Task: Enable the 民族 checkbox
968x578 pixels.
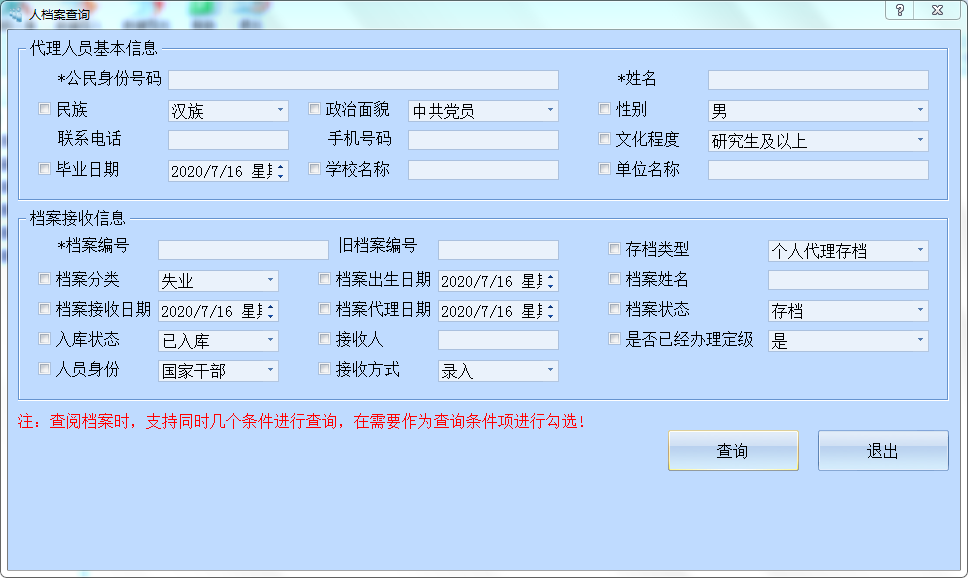Action: (x=44, y=109)
